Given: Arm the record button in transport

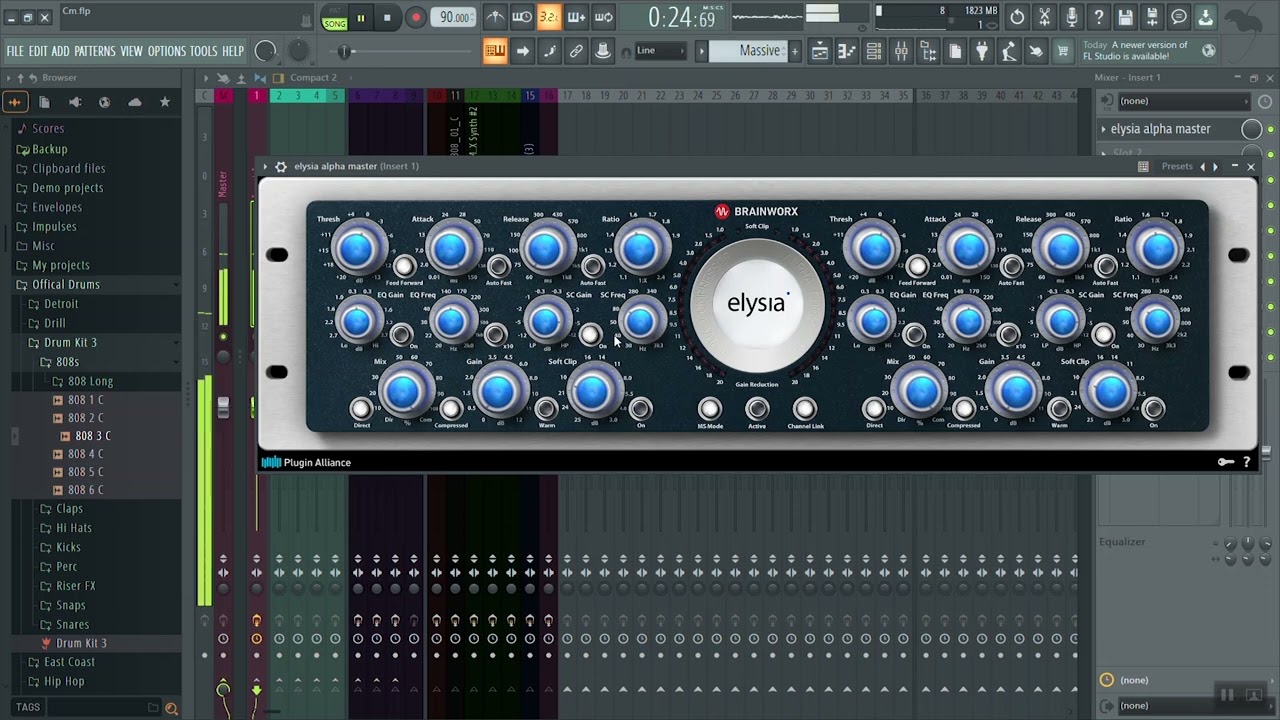Looking at the screenshot, I should (x=416, y=18).
